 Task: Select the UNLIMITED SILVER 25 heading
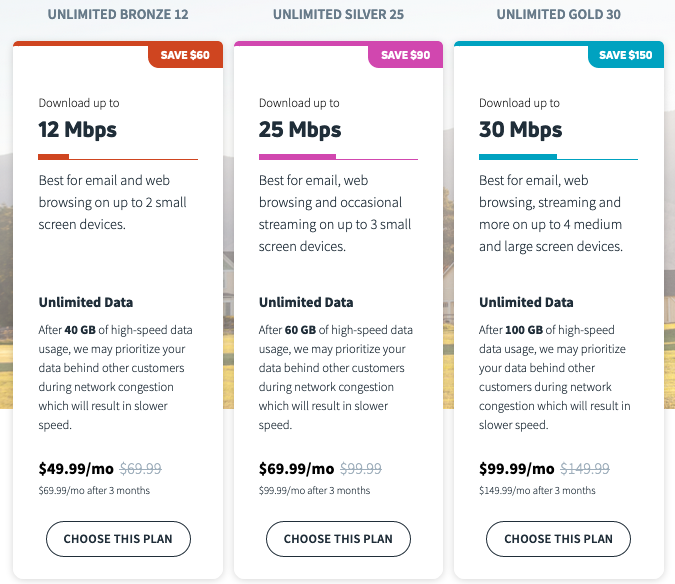[x=338, y=14]
